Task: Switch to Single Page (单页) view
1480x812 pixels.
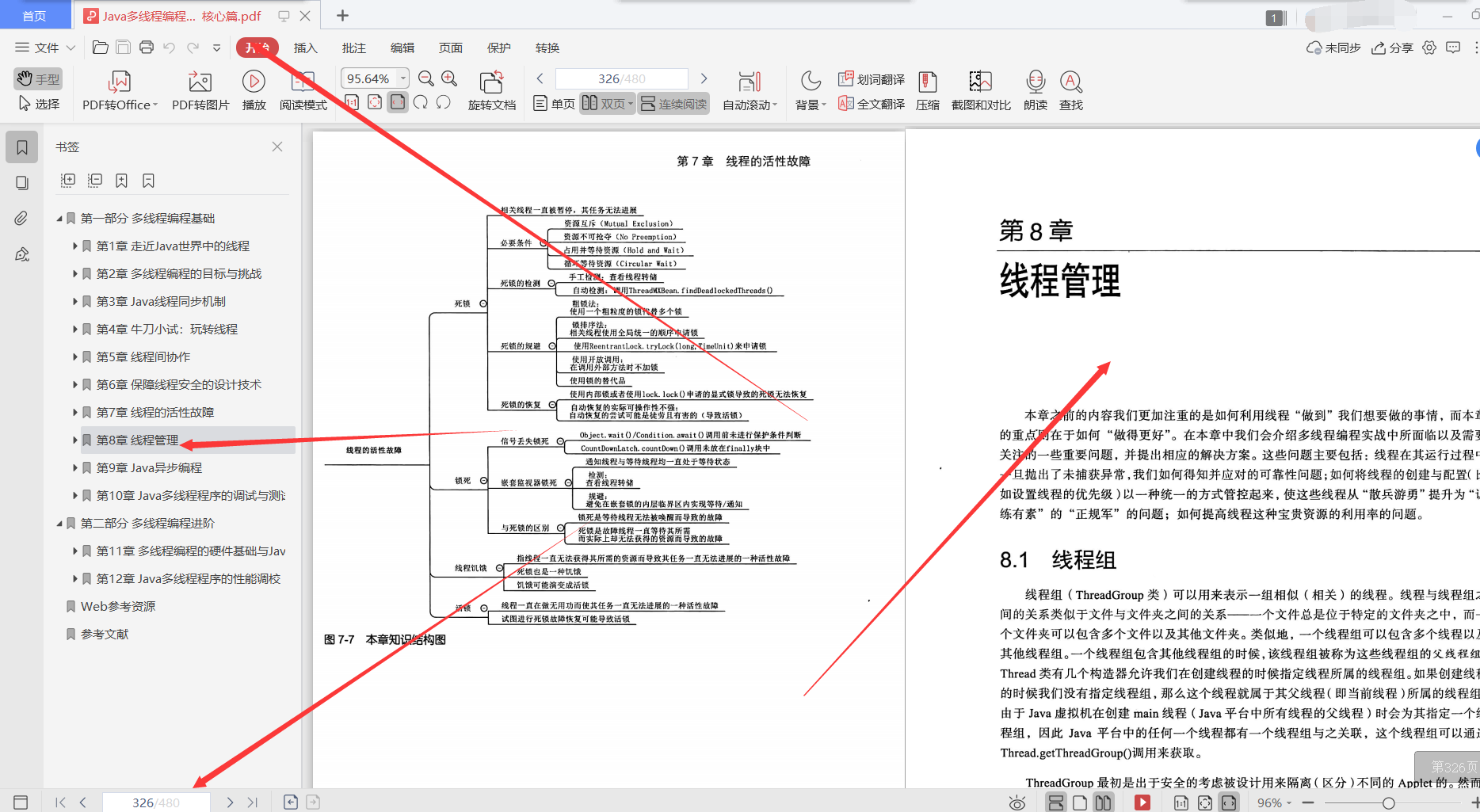Action: pyautogui.click(x=555, y=104)
